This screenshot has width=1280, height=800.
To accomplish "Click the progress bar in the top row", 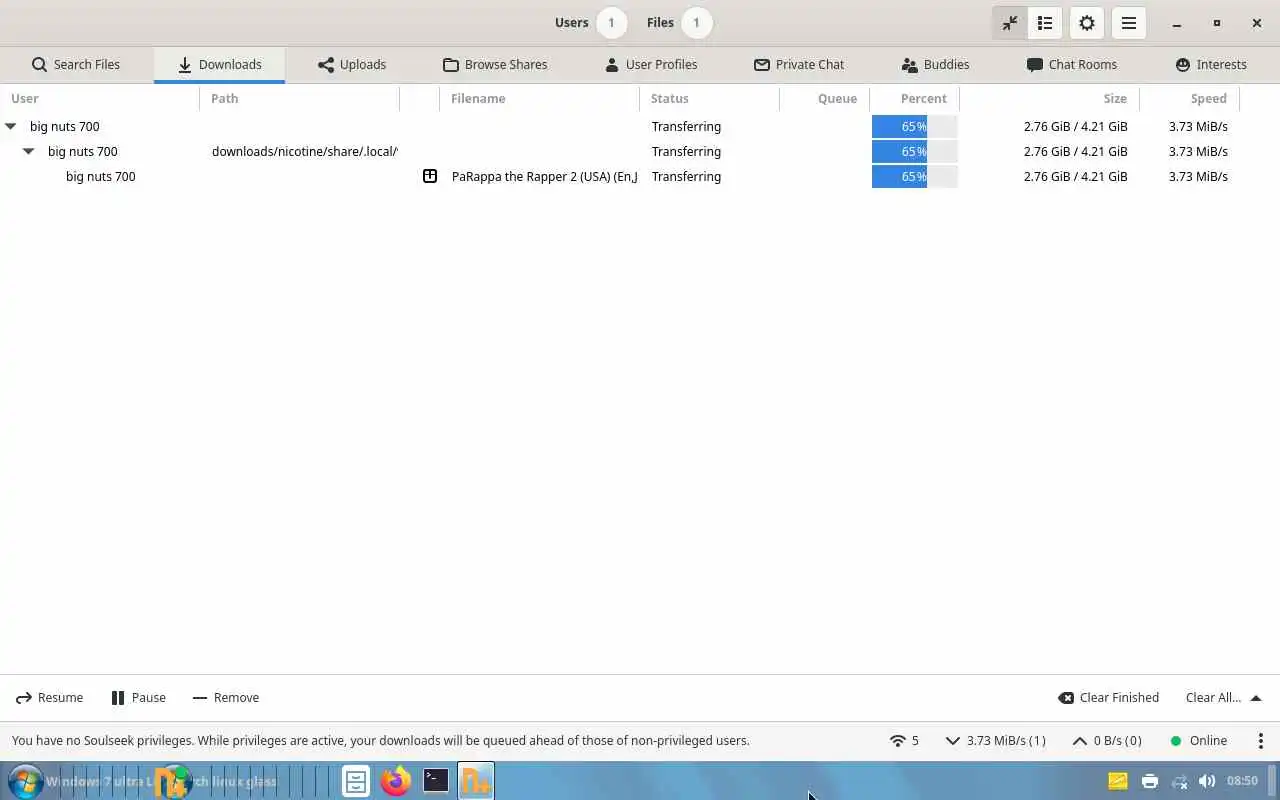I will coord(915,126).
